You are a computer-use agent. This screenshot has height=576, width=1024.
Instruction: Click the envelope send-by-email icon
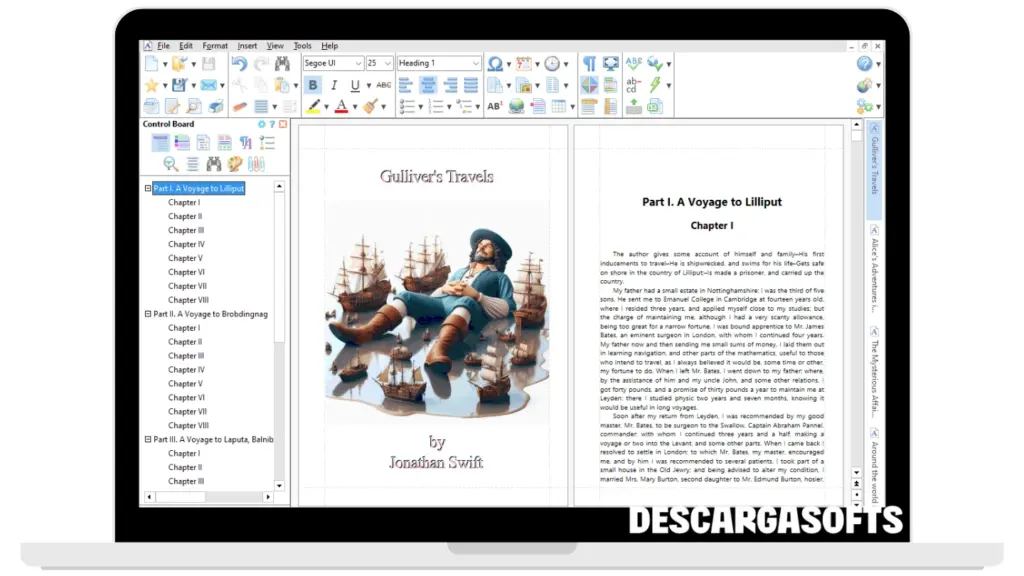(208, 85)
